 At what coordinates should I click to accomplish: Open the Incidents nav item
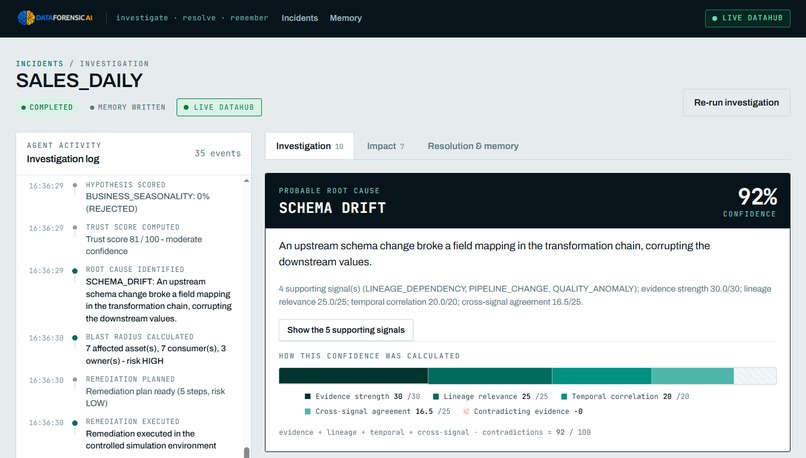[300, 18]
